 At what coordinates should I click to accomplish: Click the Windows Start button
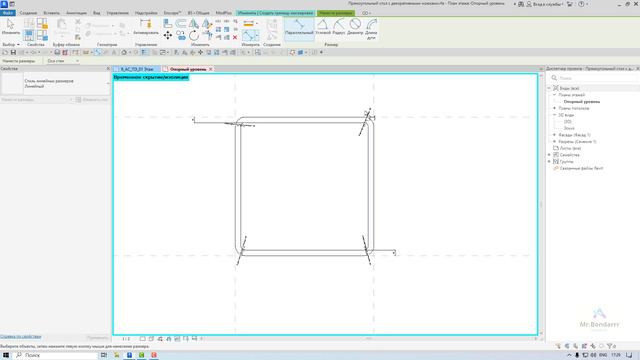click(x=6, y=355)
